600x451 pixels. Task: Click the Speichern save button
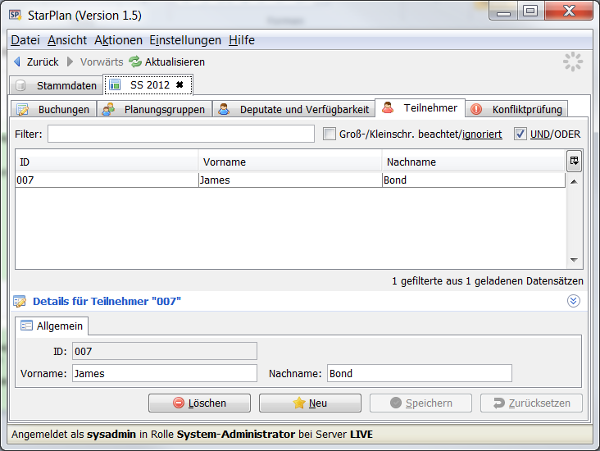[x=421, y=403]
